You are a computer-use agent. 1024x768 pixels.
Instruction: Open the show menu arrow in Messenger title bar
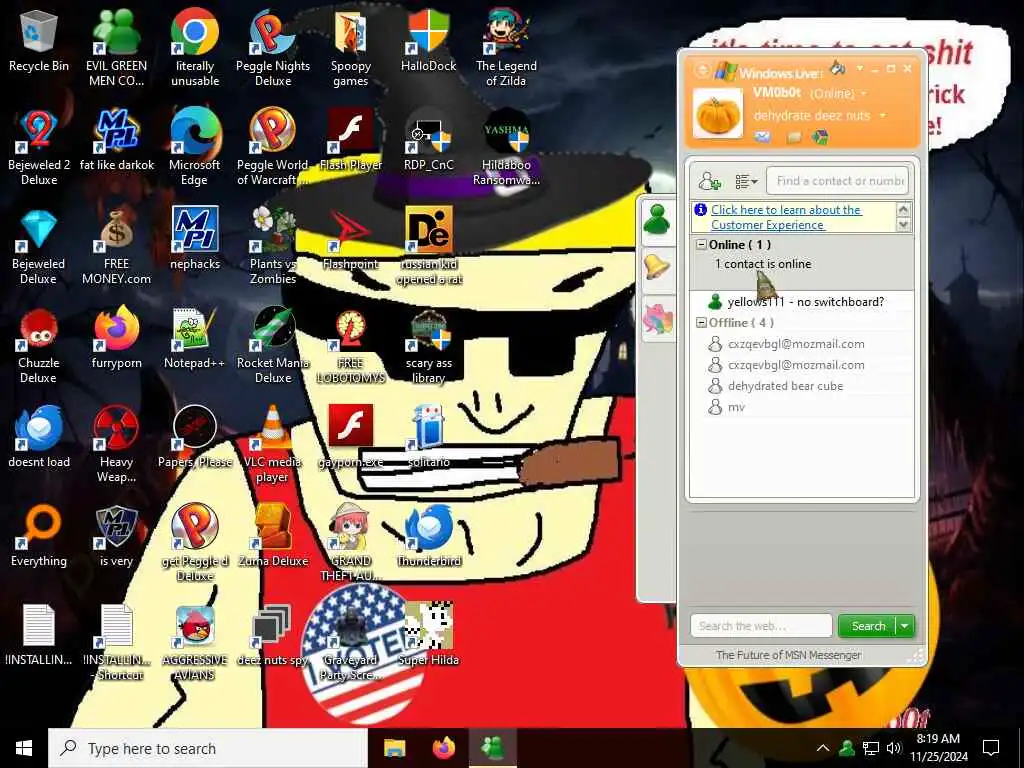(x=860, y=68)
